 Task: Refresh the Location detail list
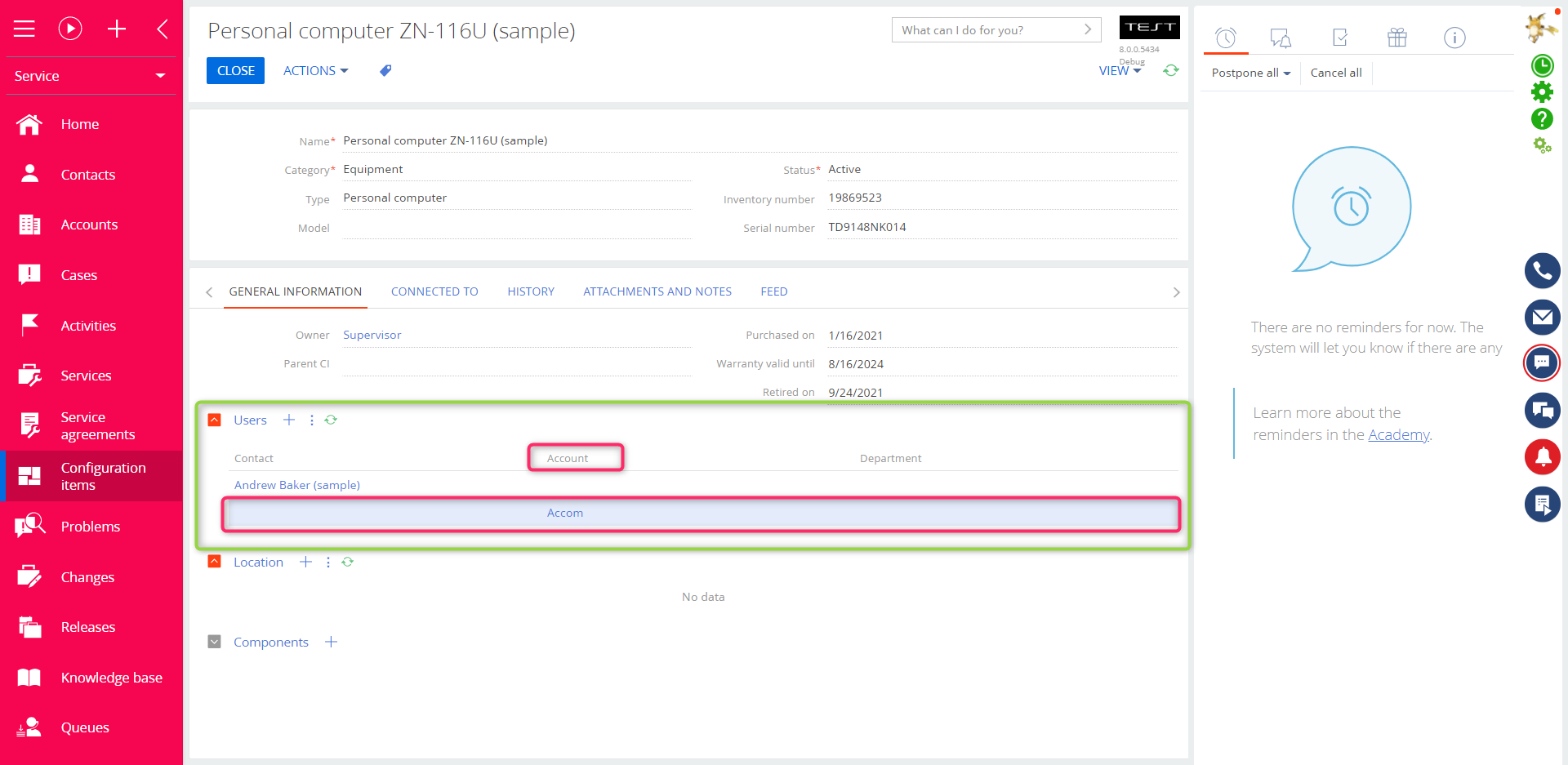pos(348,562)
